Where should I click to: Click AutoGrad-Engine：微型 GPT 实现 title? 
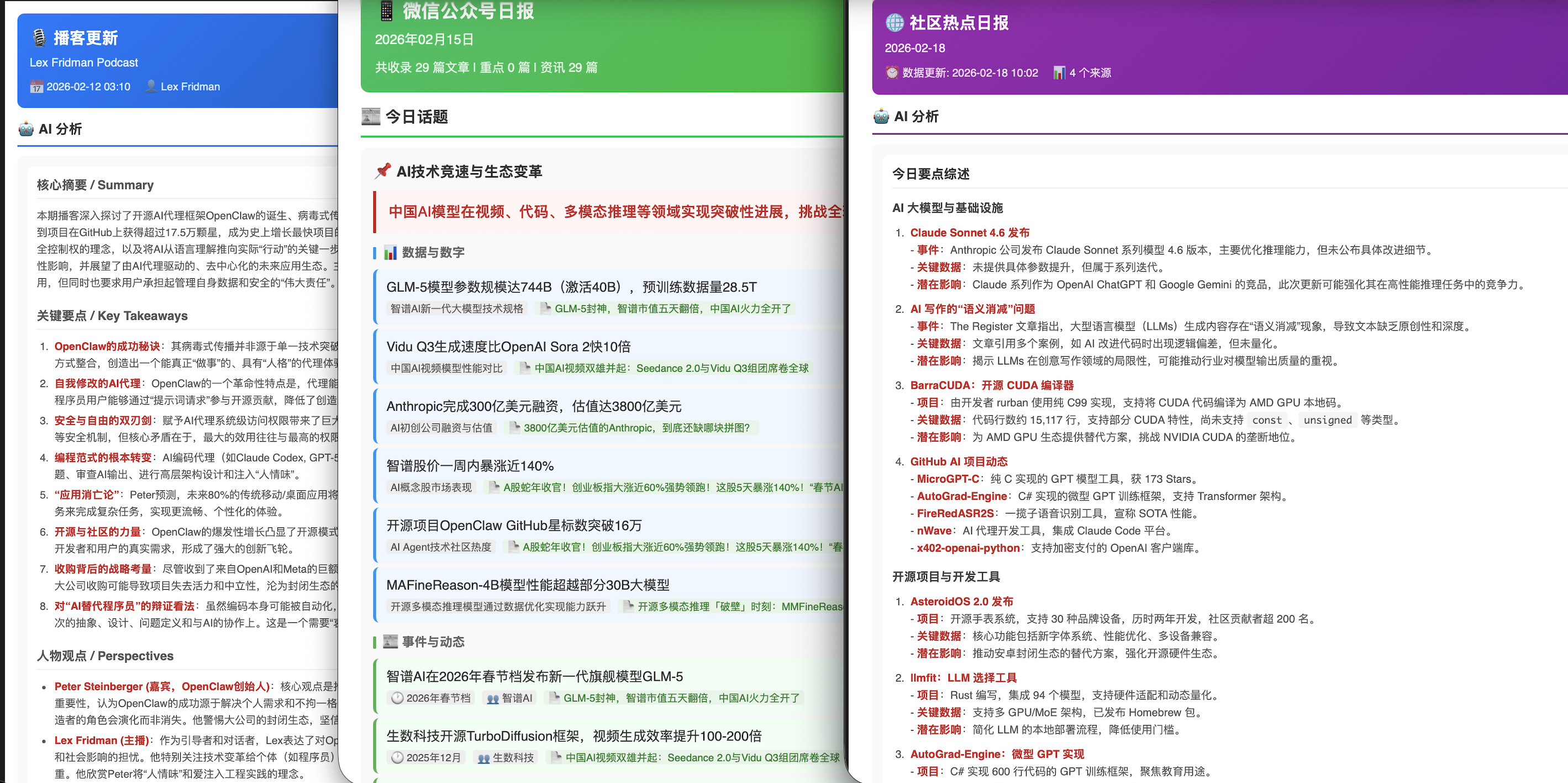point(996,754)
